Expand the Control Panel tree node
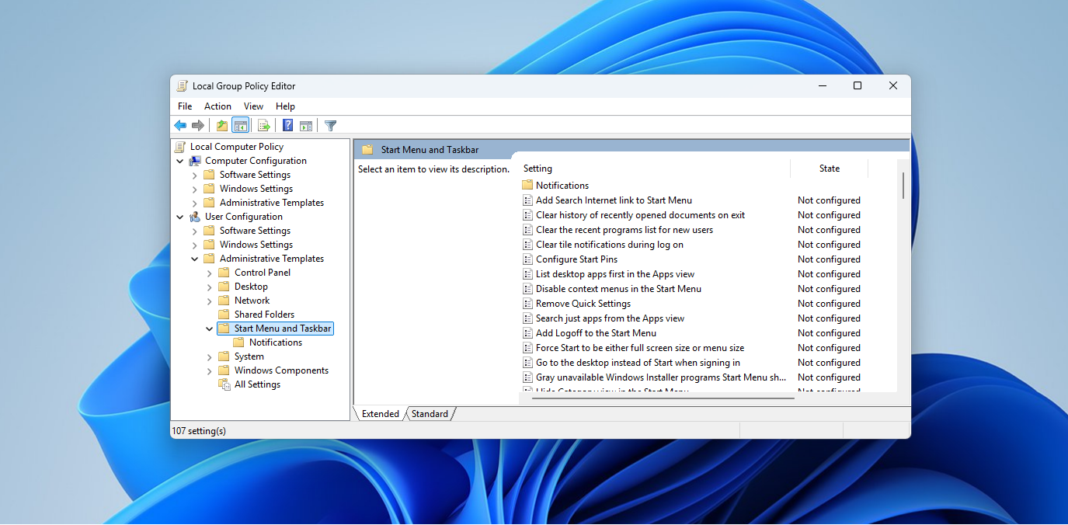The height and width of the screenshot is (525, 1068). (209, 273)
